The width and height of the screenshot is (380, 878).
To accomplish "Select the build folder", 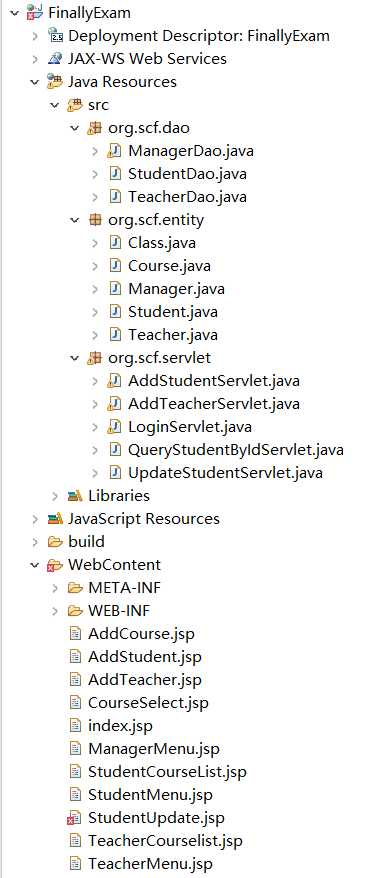I will tap(86, 541).
